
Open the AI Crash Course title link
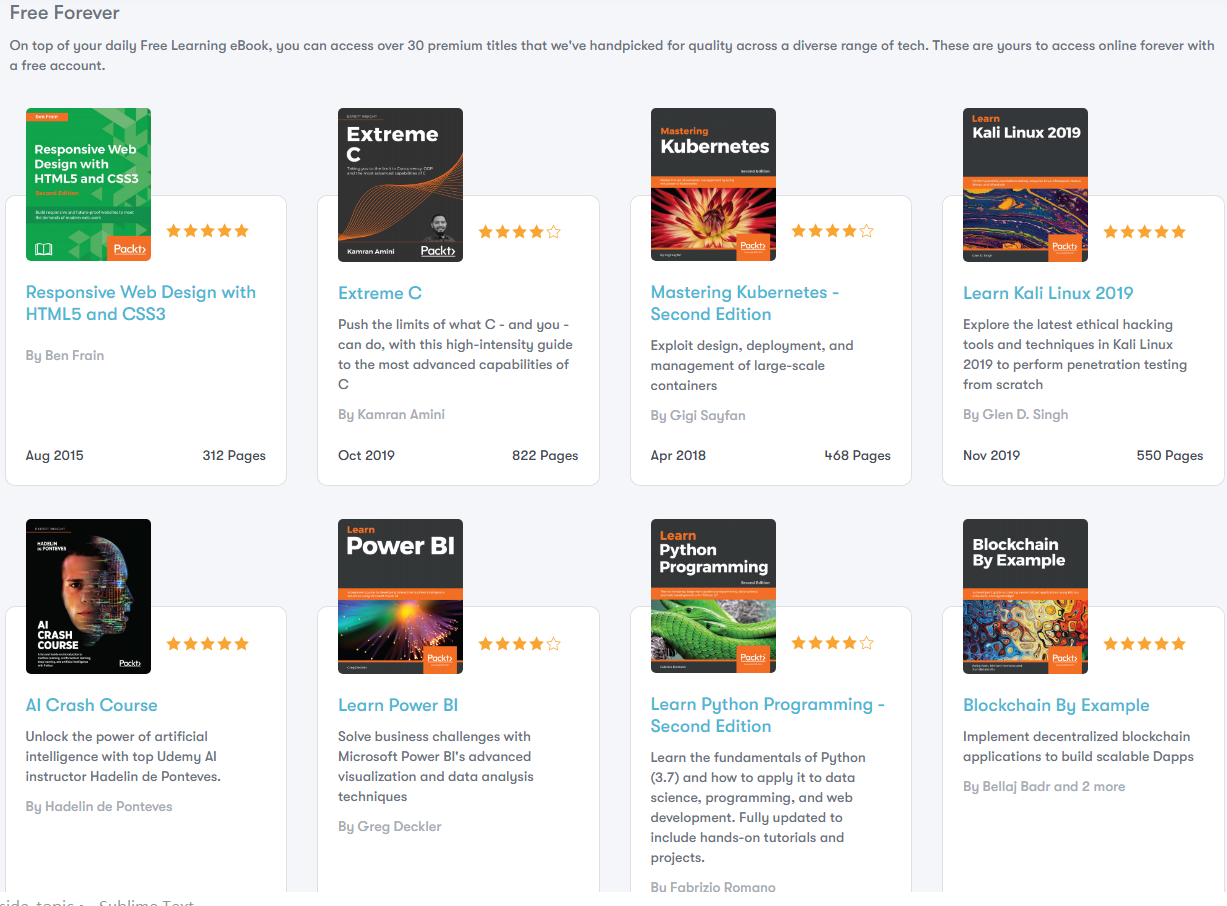coord(92,705)
